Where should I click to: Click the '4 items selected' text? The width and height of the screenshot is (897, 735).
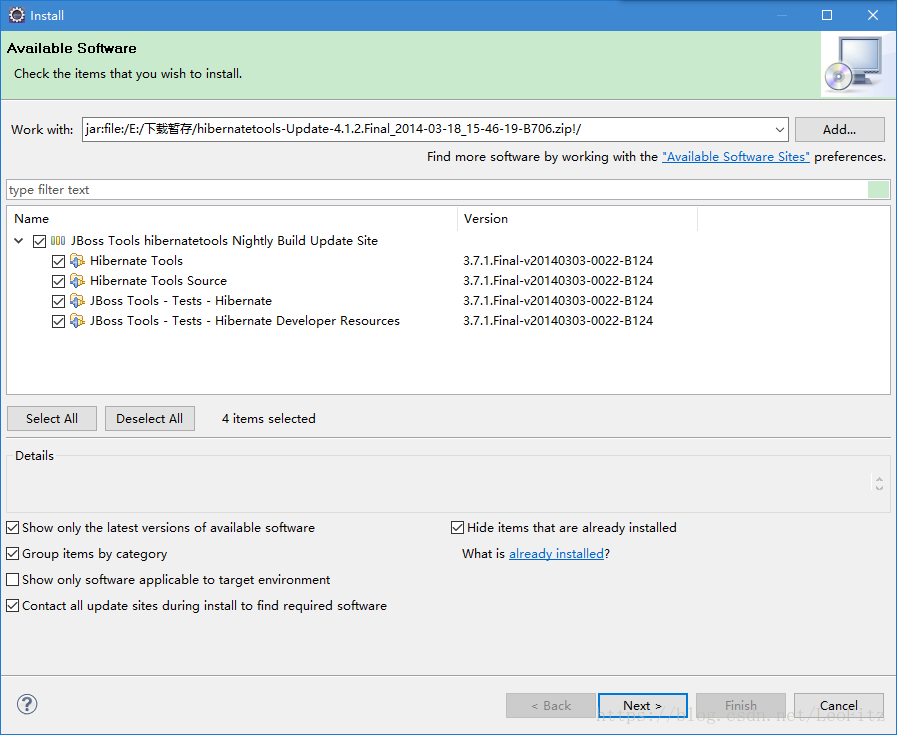[x=268, y=419]
